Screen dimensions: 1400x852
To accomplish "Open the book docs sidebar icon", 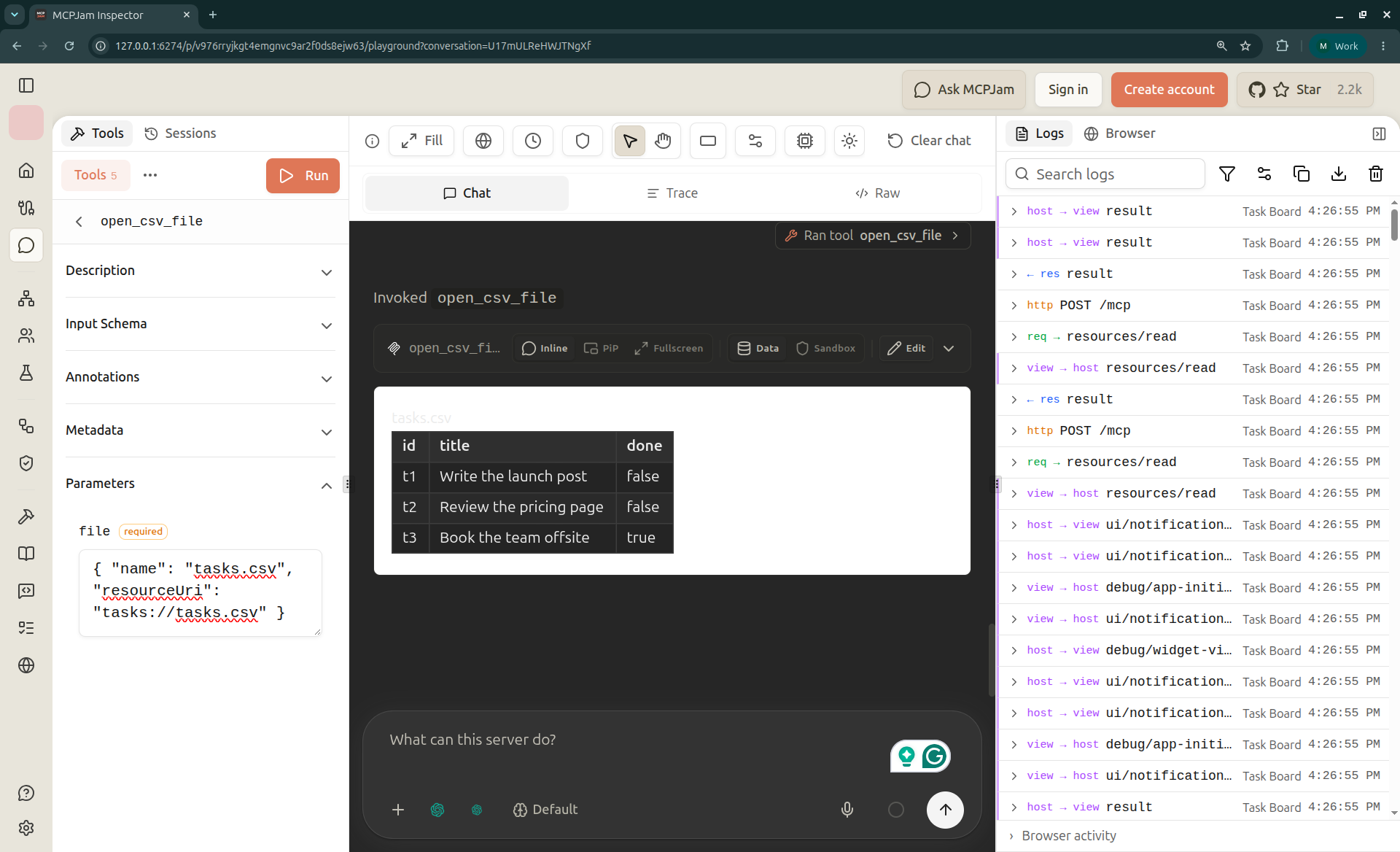I will tap(26, 554).
